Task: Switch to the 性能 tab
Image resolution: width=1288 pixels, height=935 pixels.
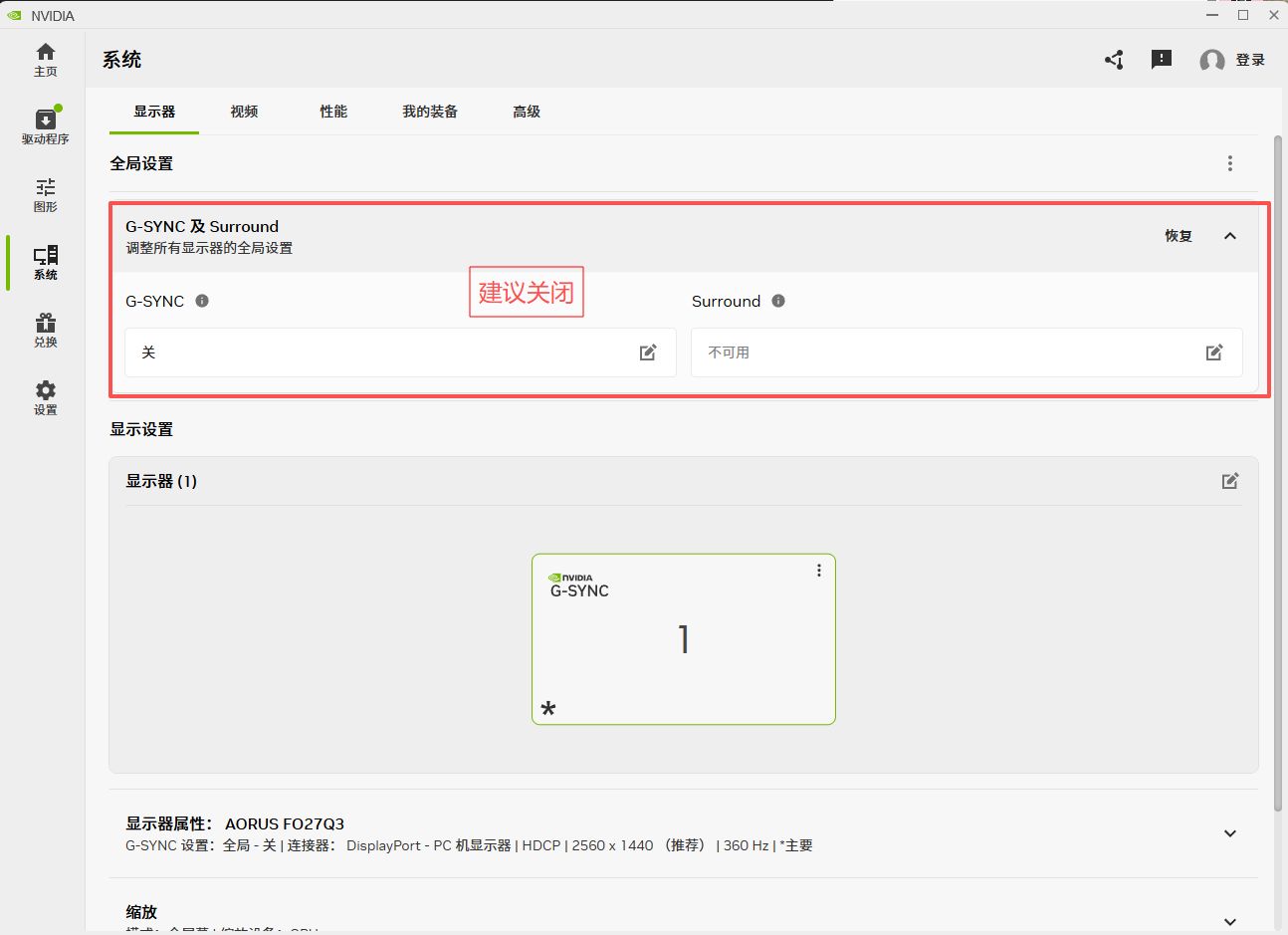Action: (x=333, y=112)
